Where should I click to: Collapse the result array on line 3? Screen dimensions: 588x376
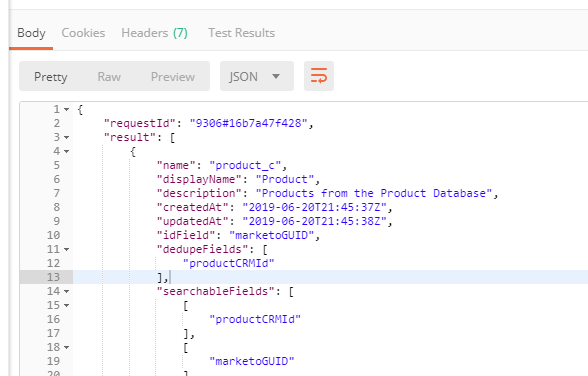click(66, 138)
